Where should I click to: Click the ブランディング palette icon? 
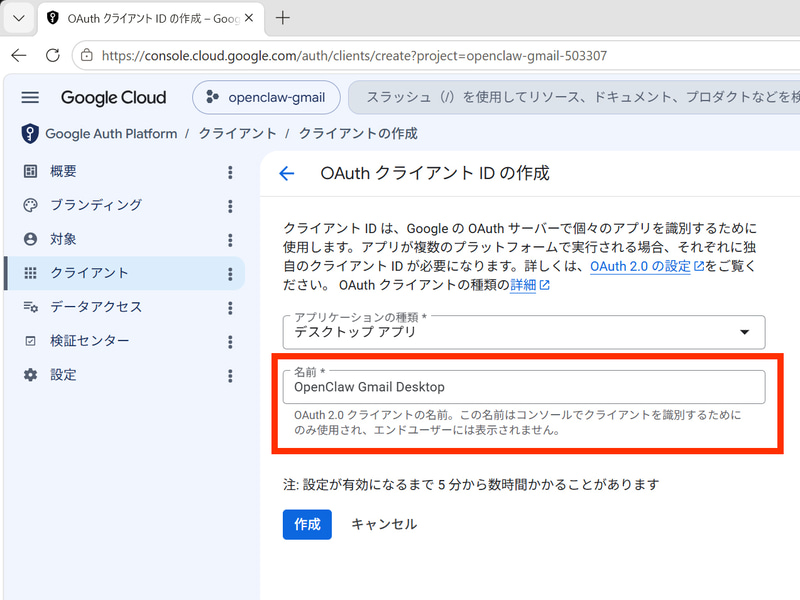[x=30, y=205]
